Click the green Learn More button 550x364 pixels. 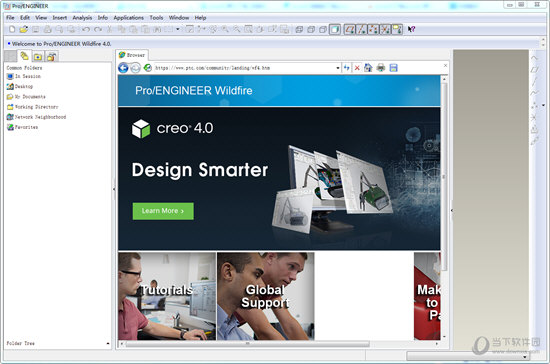click(x=163, y=211)
